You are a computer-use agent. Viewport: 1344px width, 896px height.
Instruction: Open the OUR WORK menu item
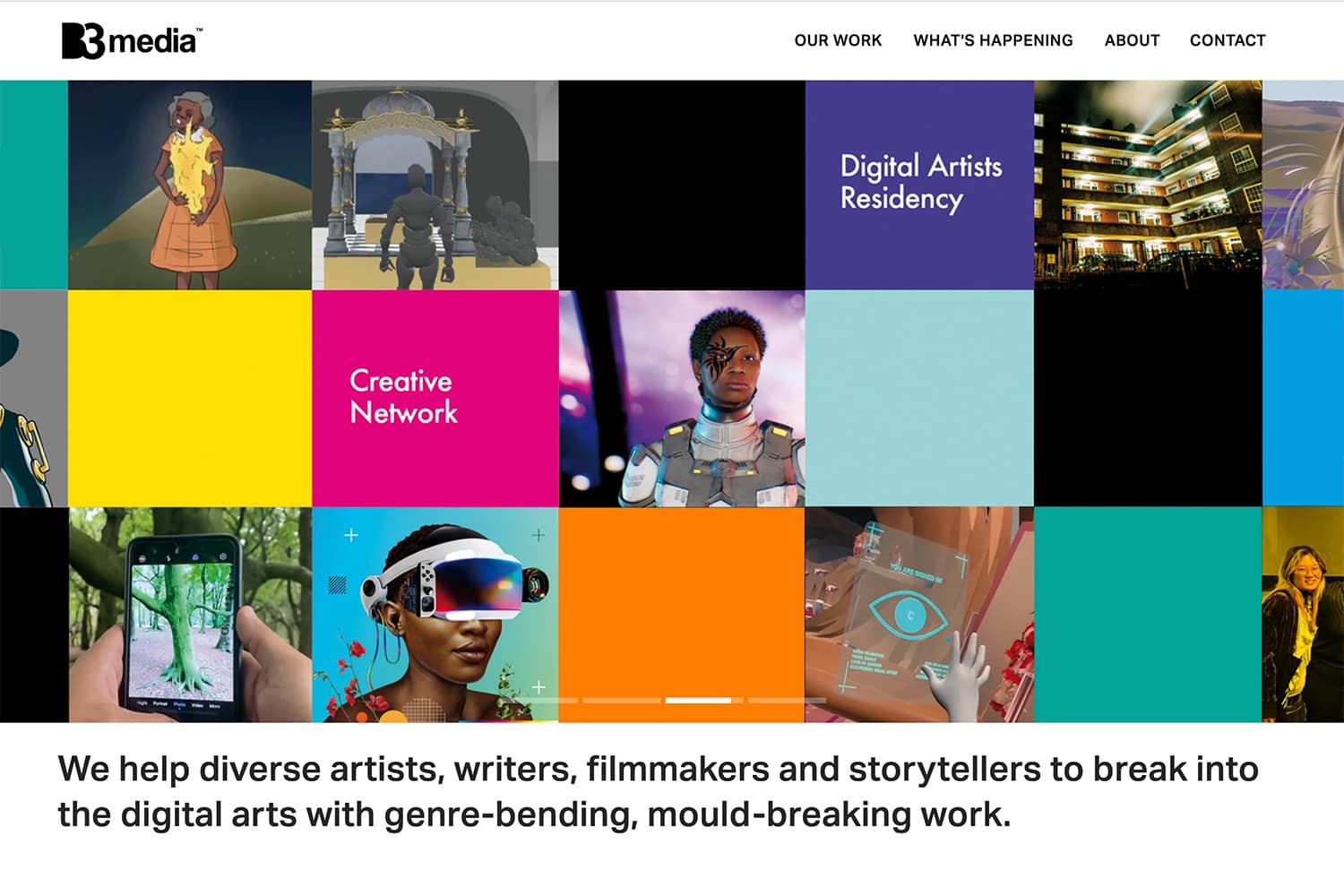coord(838,40)
